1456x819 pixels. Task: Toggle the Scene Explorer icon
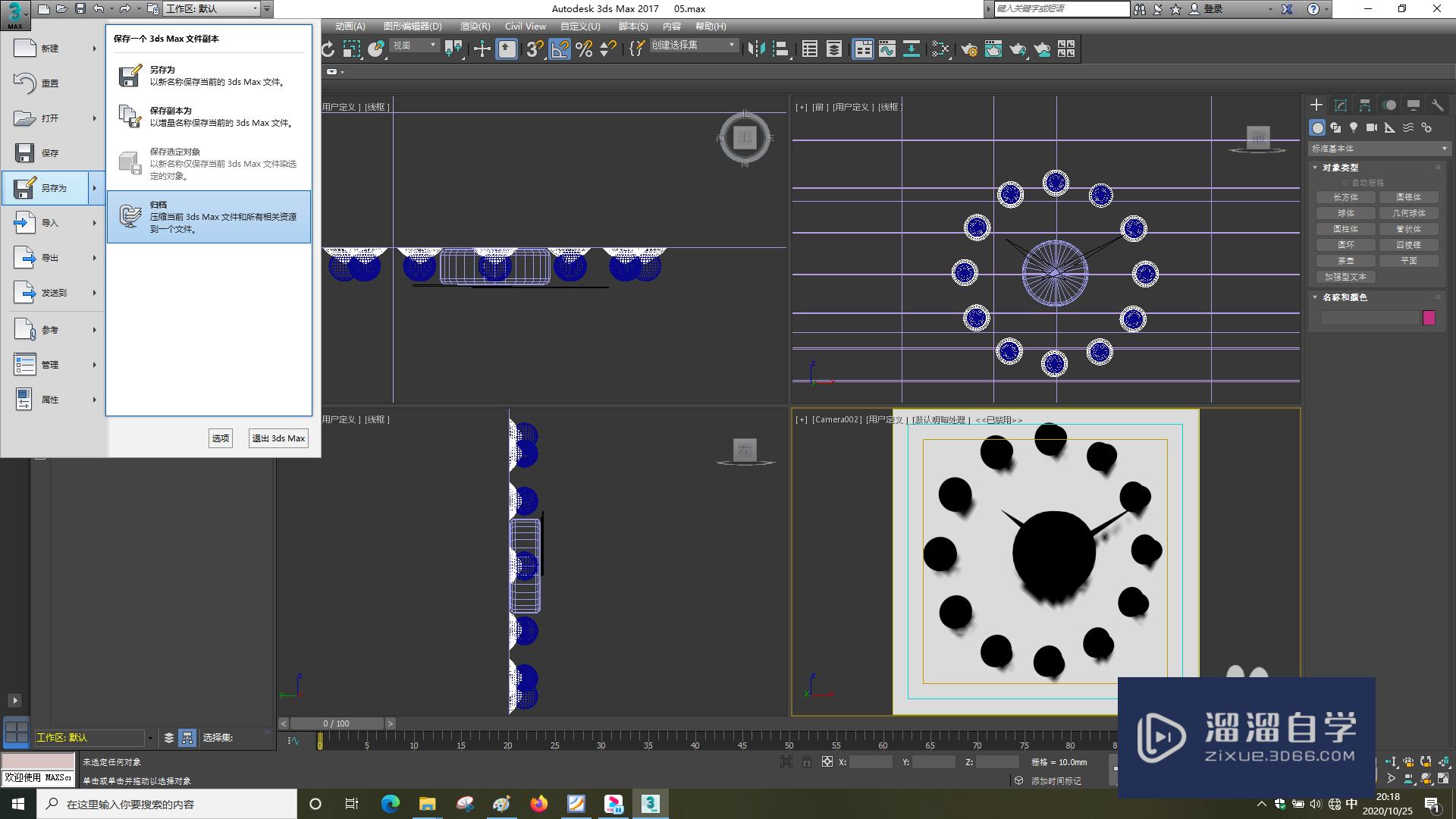(810, 49)
